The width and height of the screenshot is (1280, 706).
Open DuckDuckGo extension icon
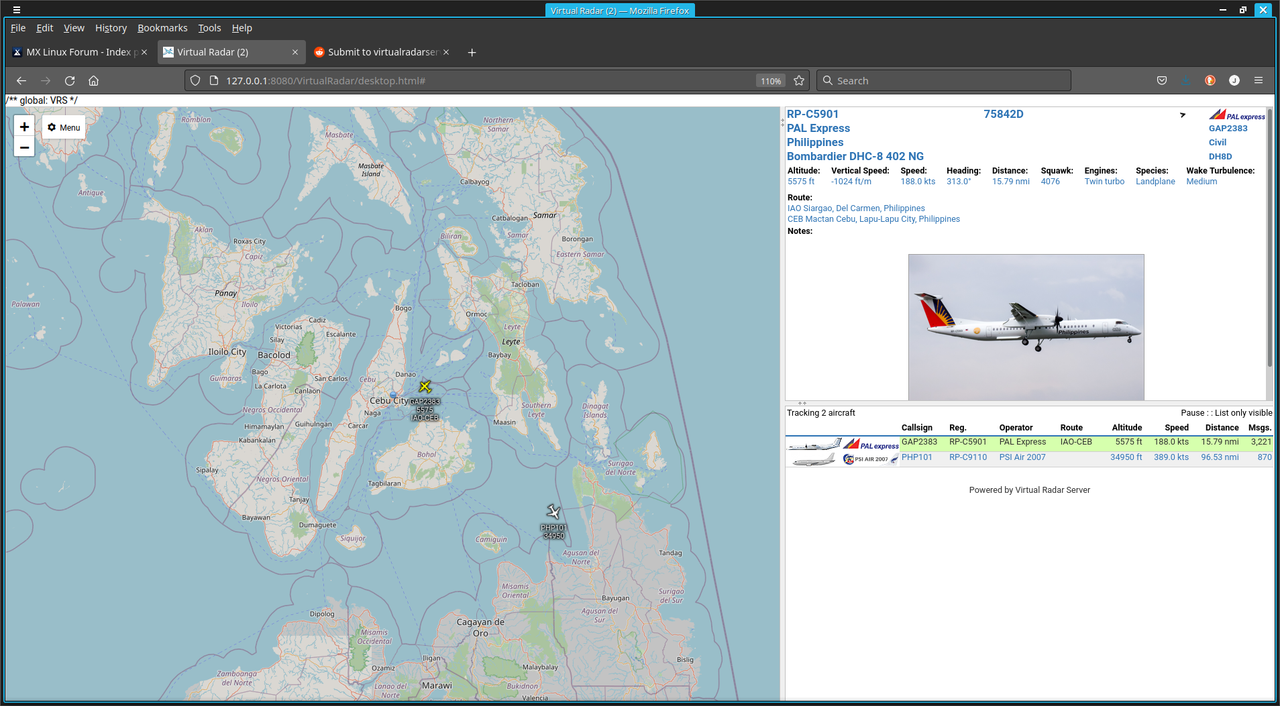pos(1210,81)
